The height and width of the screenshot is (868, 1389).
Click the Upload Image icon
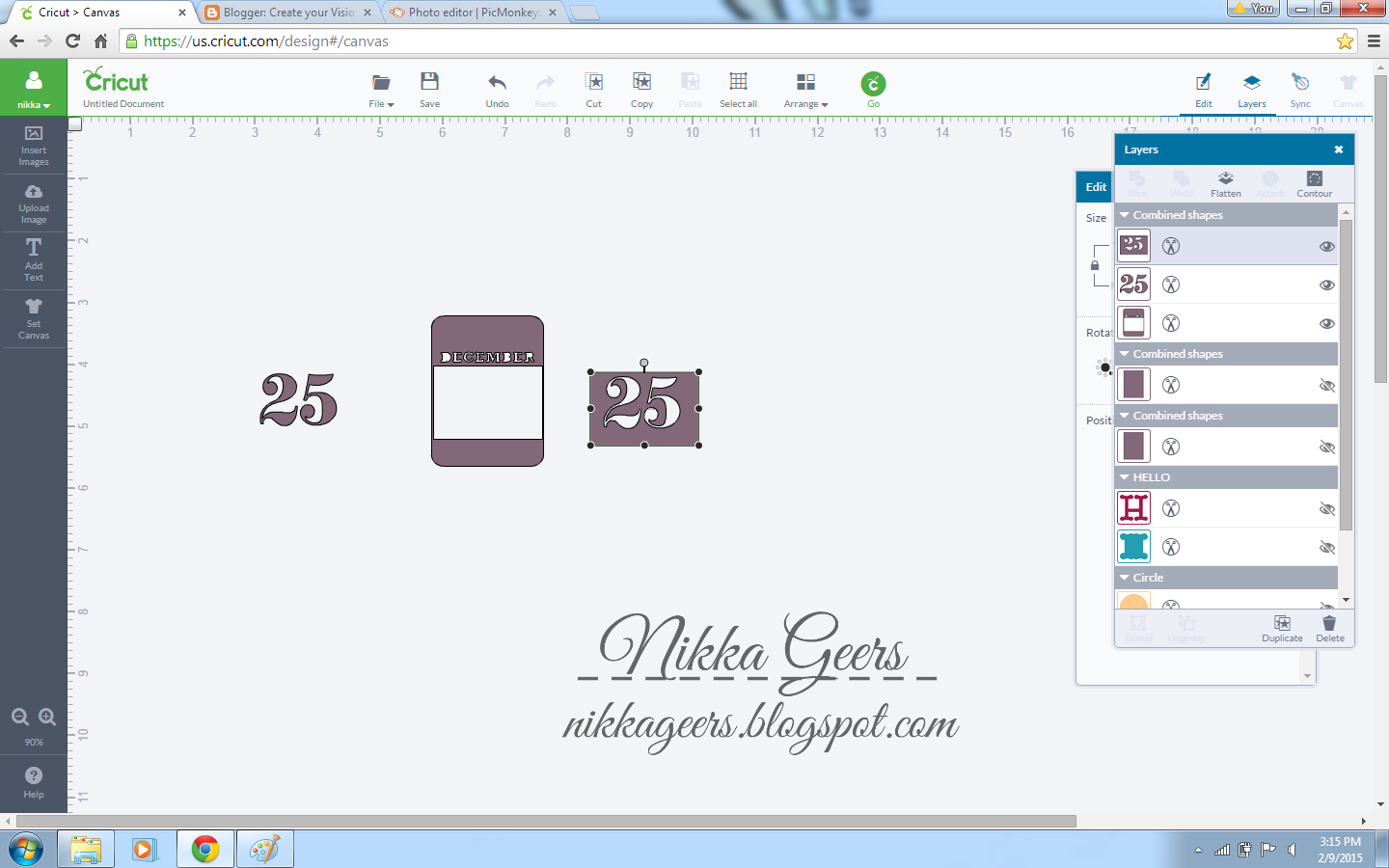pyautogui.click(x=34, y=203)
